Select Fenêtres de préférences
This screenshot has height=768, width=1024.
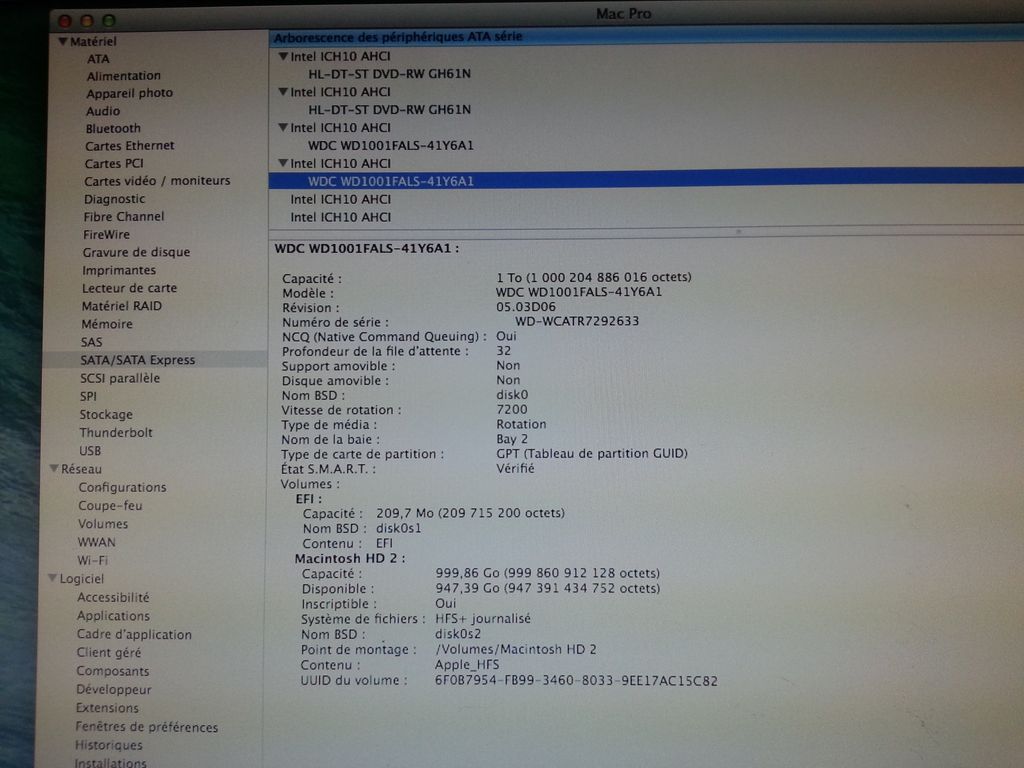pyautogui.click(x=146, y=727)
